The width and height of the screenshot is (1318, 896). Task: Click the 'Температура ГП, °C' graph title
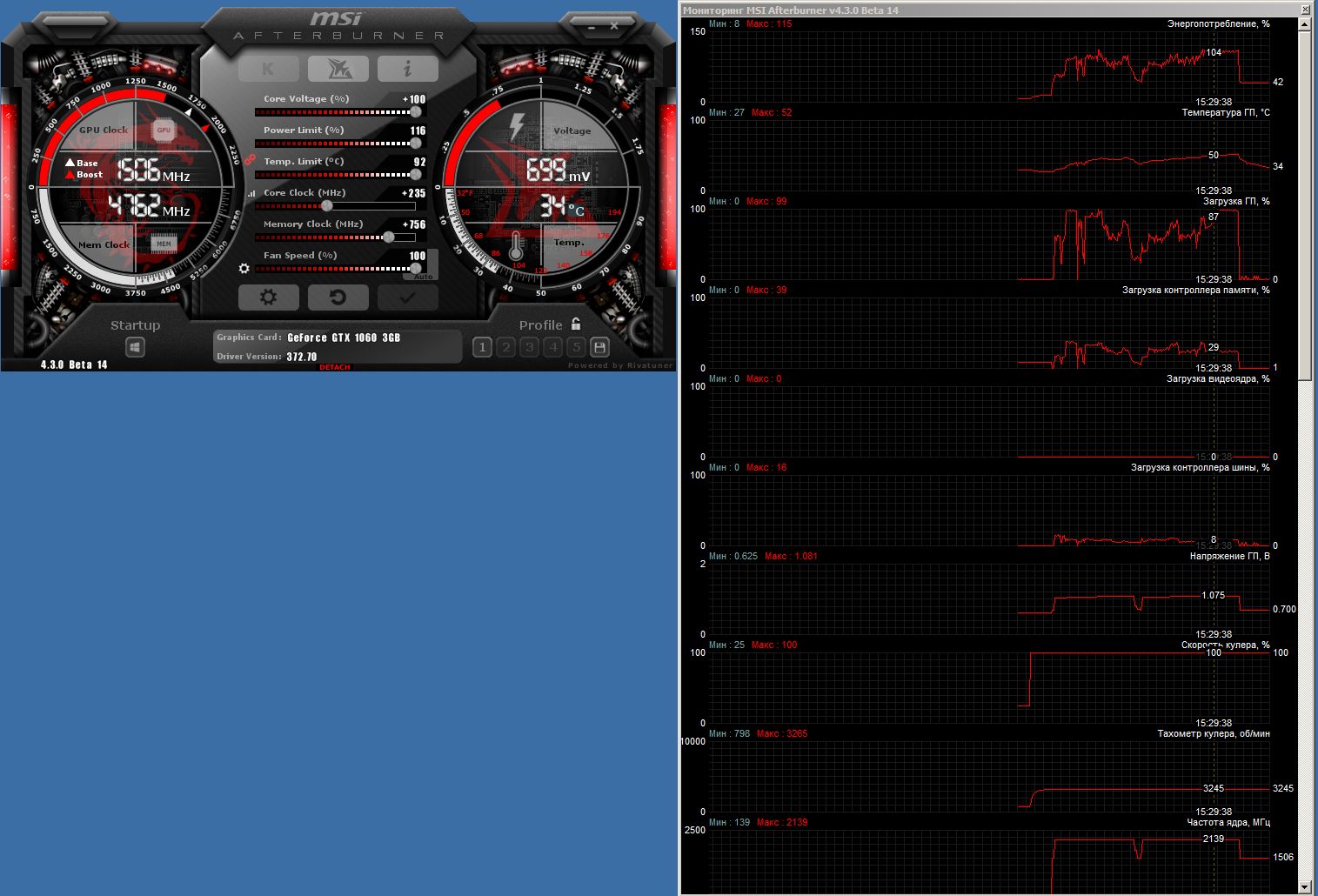point(1226,112)
